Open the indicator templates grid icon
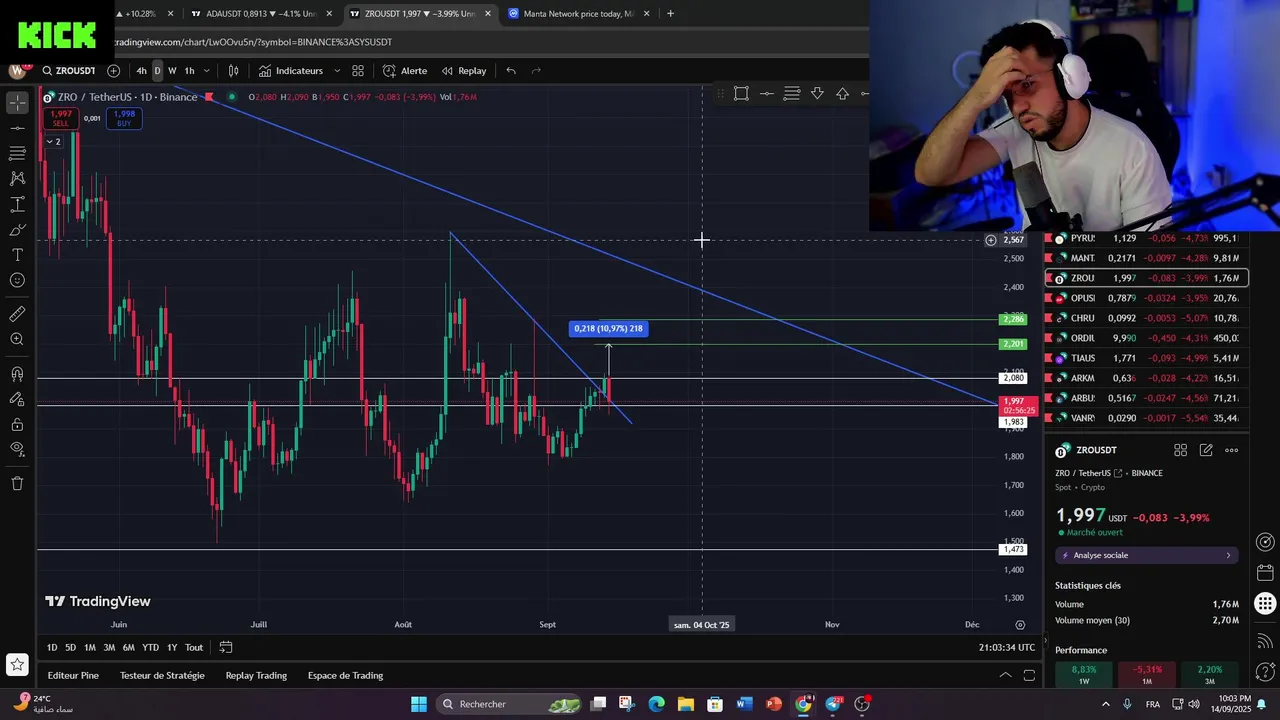Viewport: 1280px width, 720px height. click(358, 71)
